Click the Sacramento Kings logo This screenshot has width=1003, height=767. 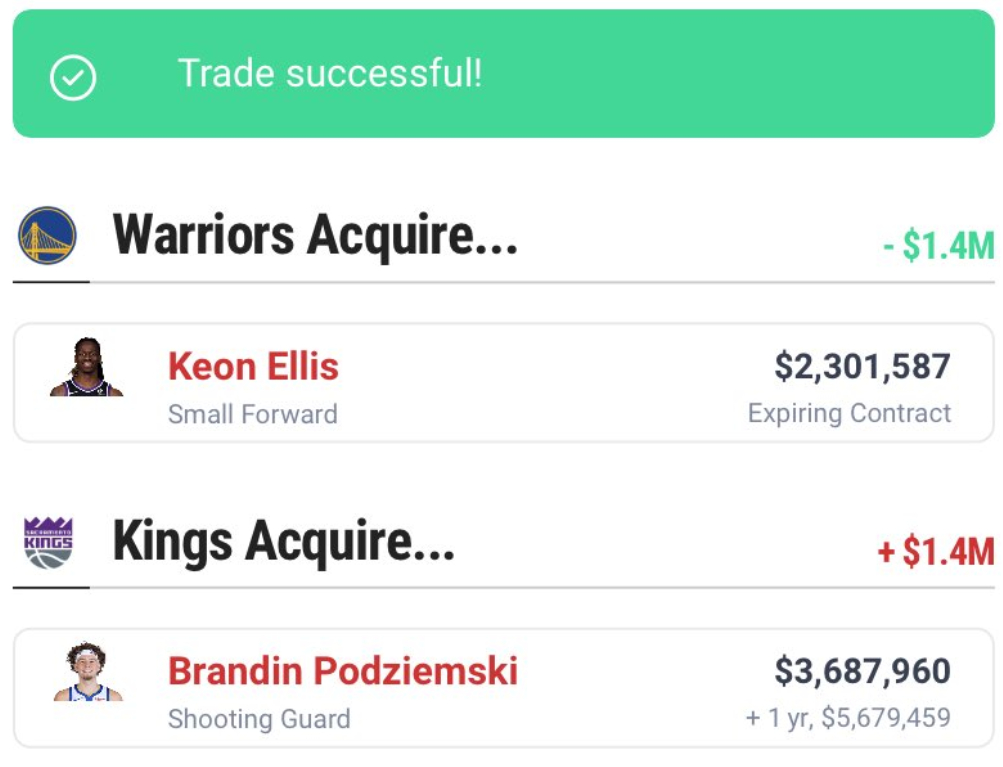pos(48,542)
